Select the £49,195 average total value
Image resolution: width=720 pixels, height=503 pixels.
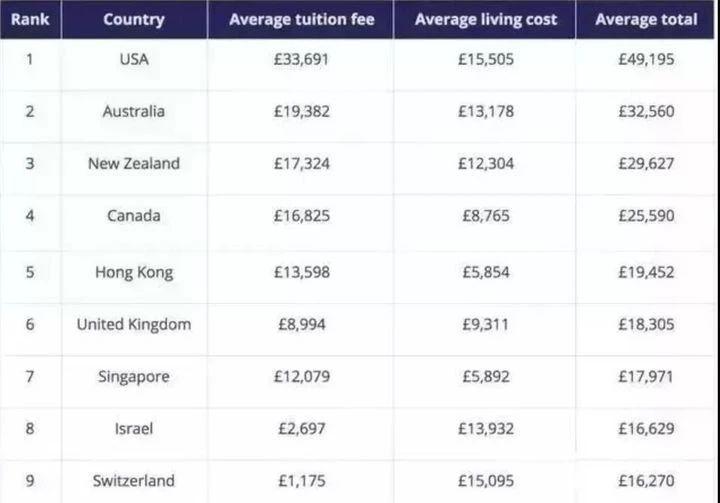pos(646,59)
